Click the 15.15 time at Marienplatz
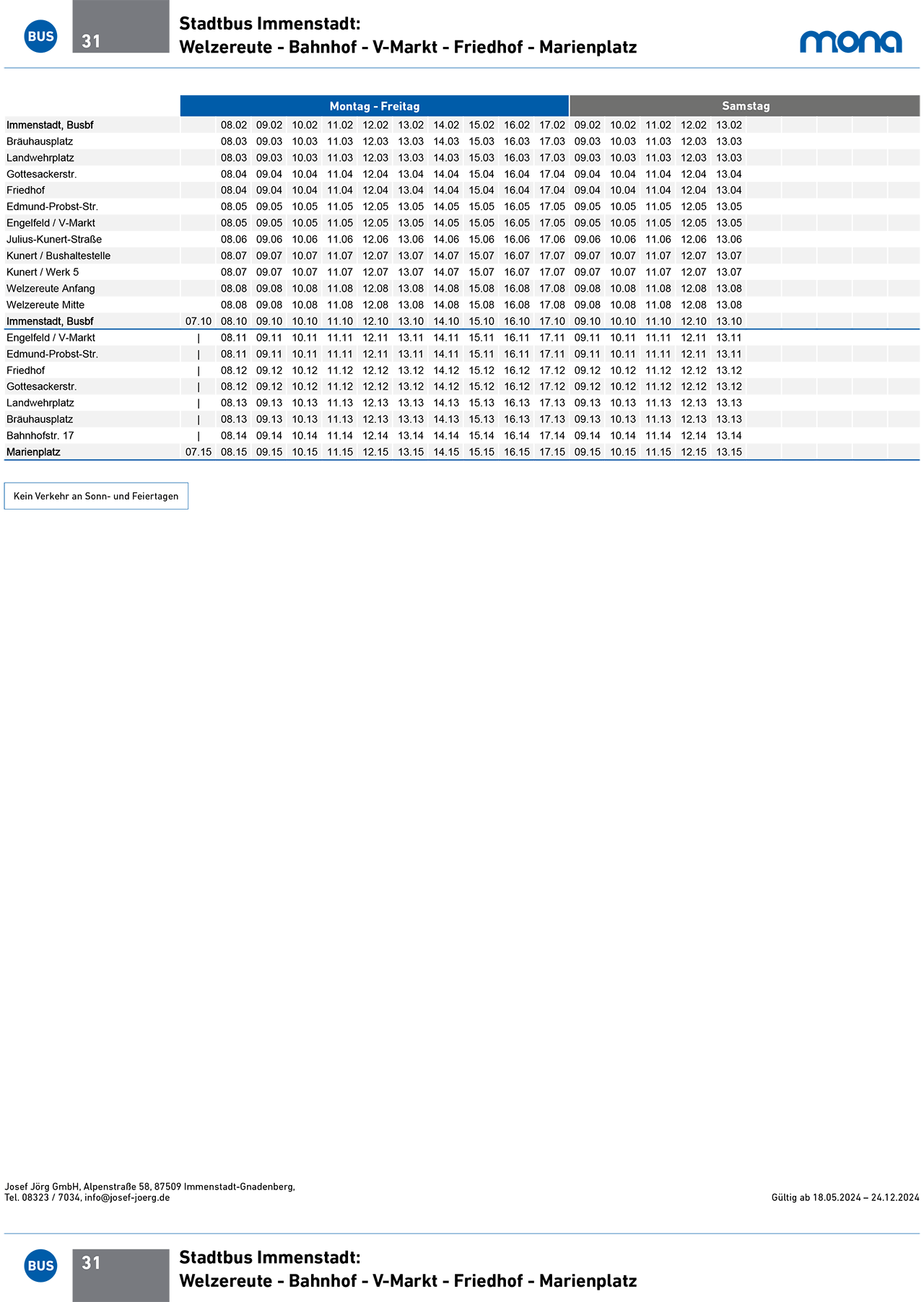The image size is (924, 1302). [x=481, y=452]
